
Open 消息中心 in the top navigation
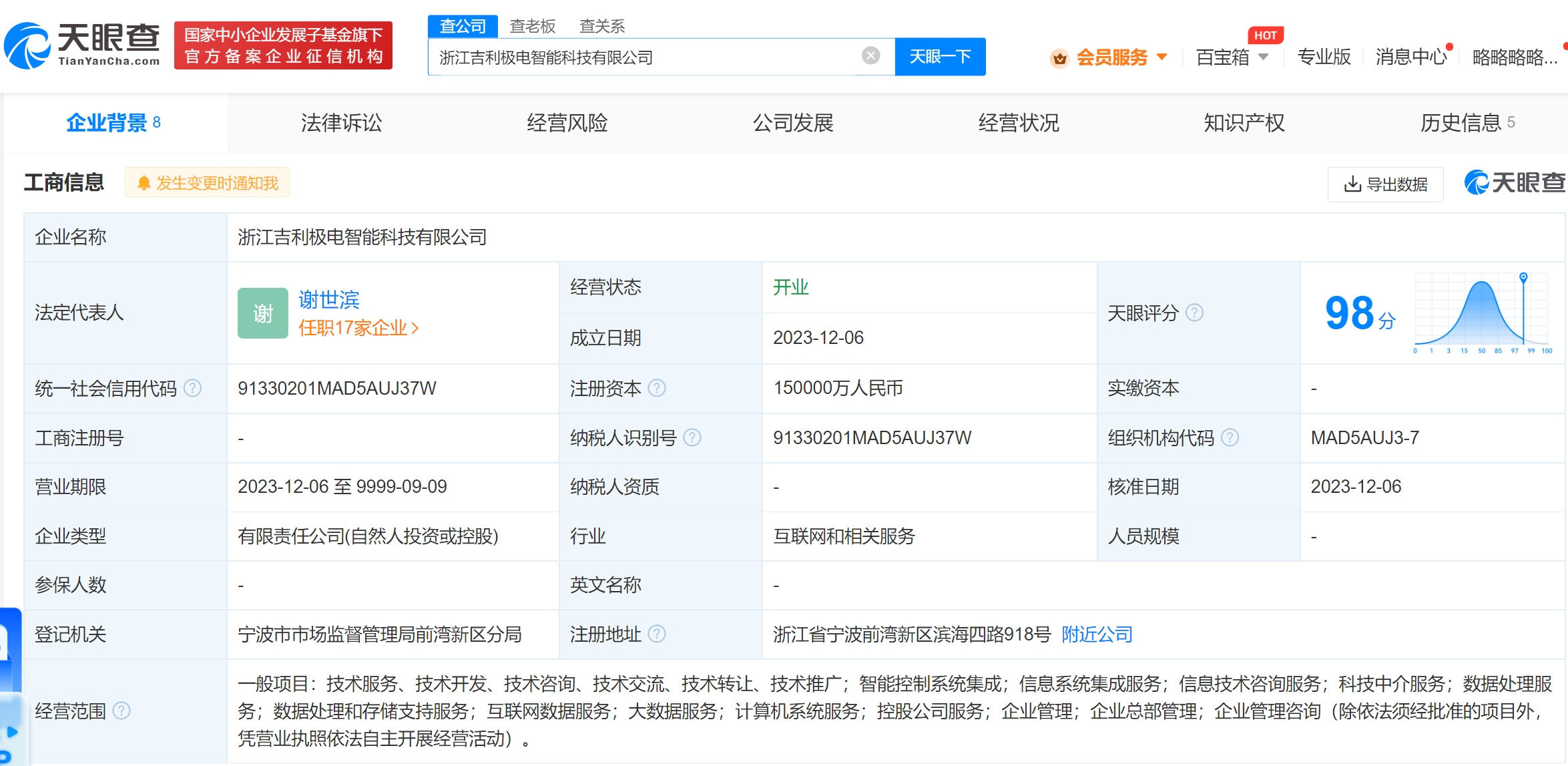coord(1411,57)
